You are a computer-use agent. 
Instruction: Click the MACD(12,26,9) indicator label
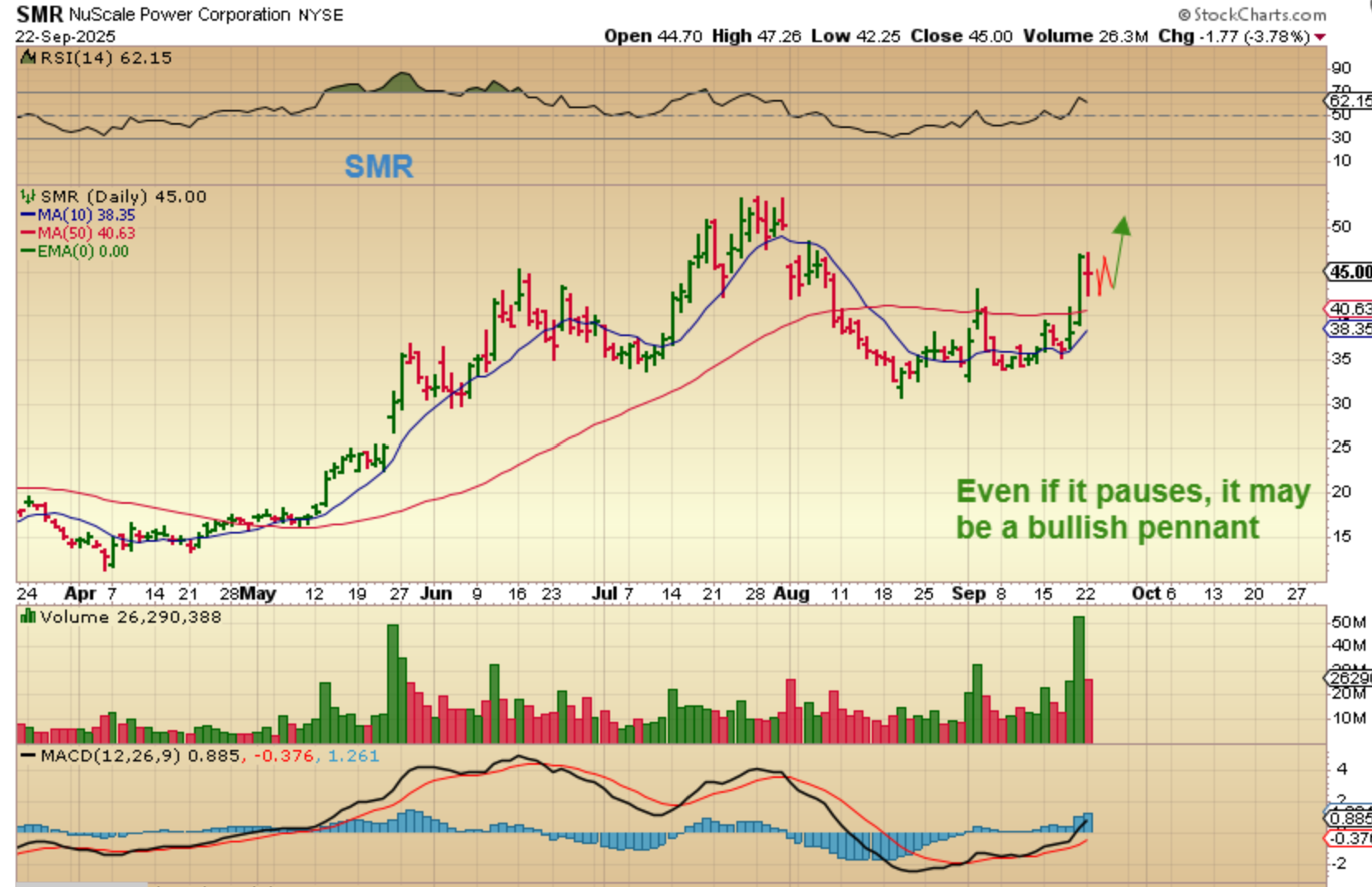click(111, 756)
